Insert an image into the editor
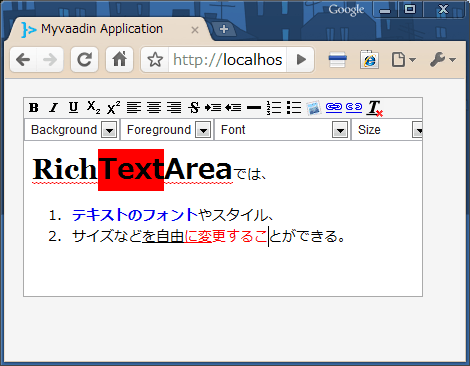 point(313,108)
